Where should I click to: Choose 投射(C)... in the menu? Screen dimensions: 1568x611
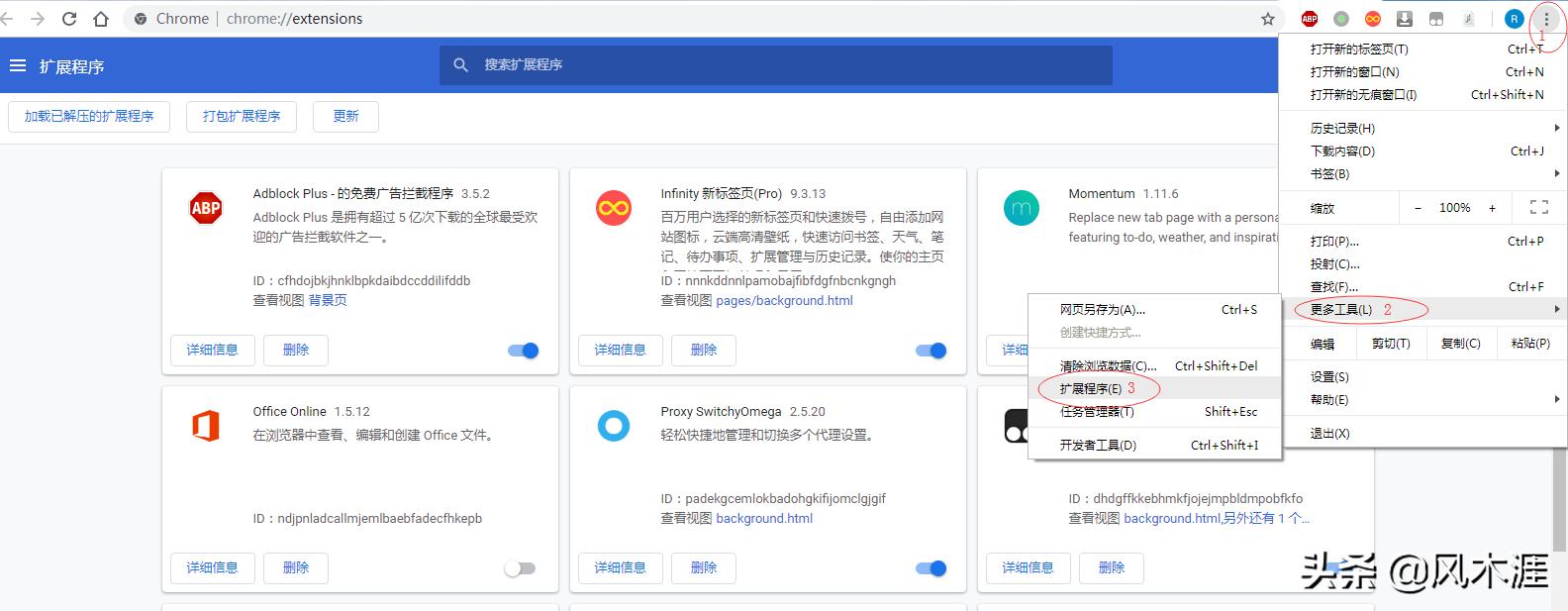(x=1425, y=263)
